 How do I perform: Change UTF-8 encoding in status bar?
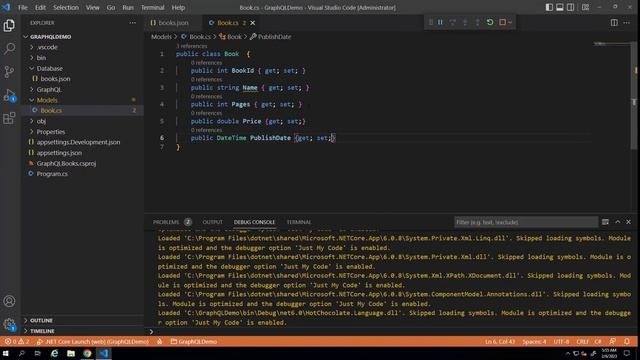point(561,342)
